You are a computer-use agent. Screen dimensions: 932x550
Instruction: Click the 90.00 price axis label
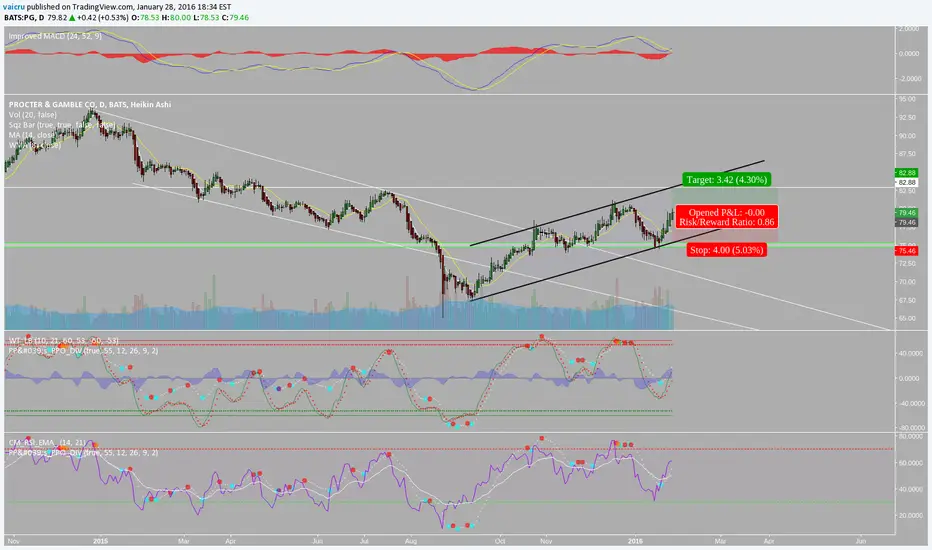[907, 136]
